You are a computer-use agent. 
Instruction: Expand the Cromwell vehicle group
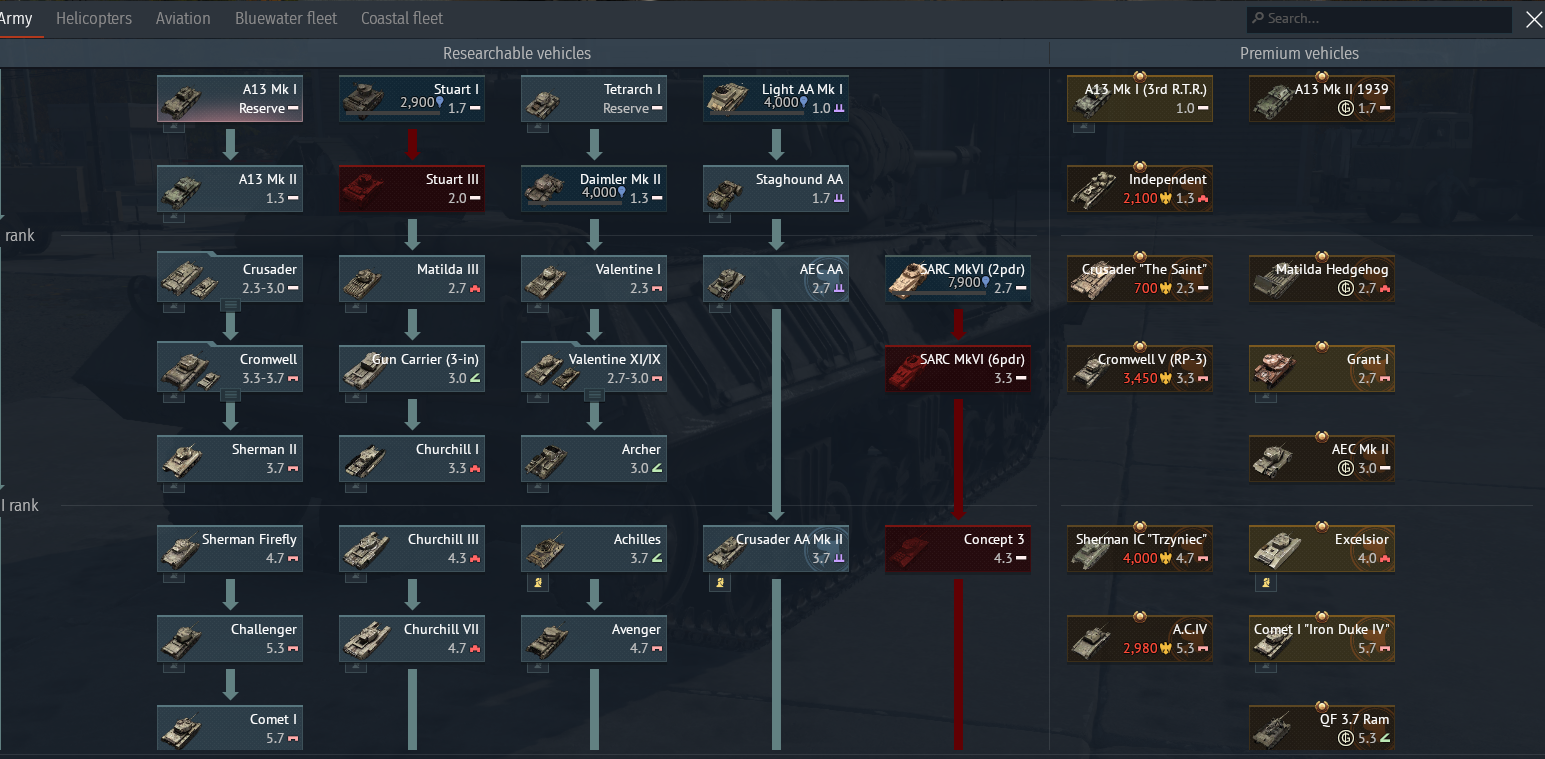click(230, 394)
